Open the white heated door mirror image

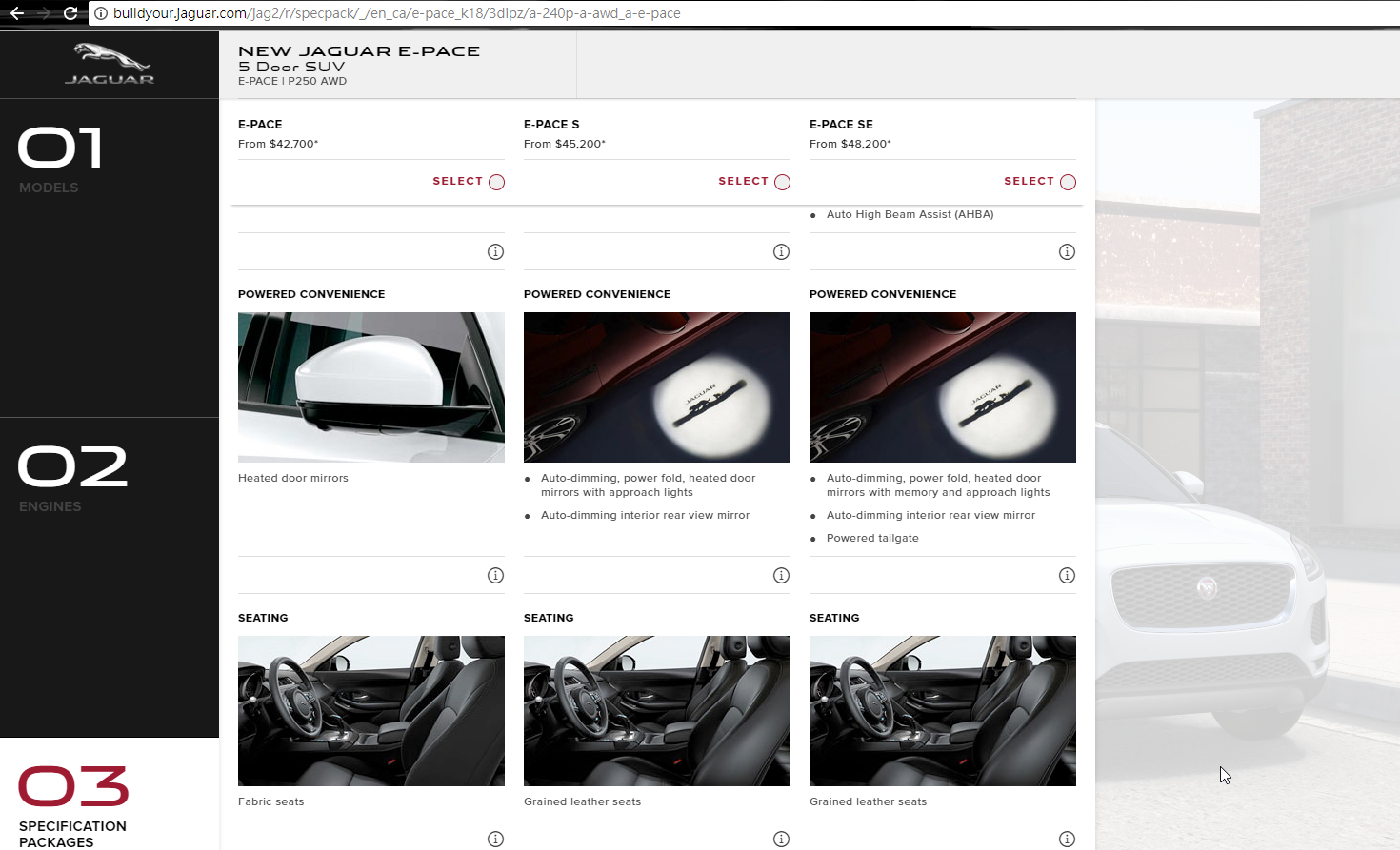371,387
